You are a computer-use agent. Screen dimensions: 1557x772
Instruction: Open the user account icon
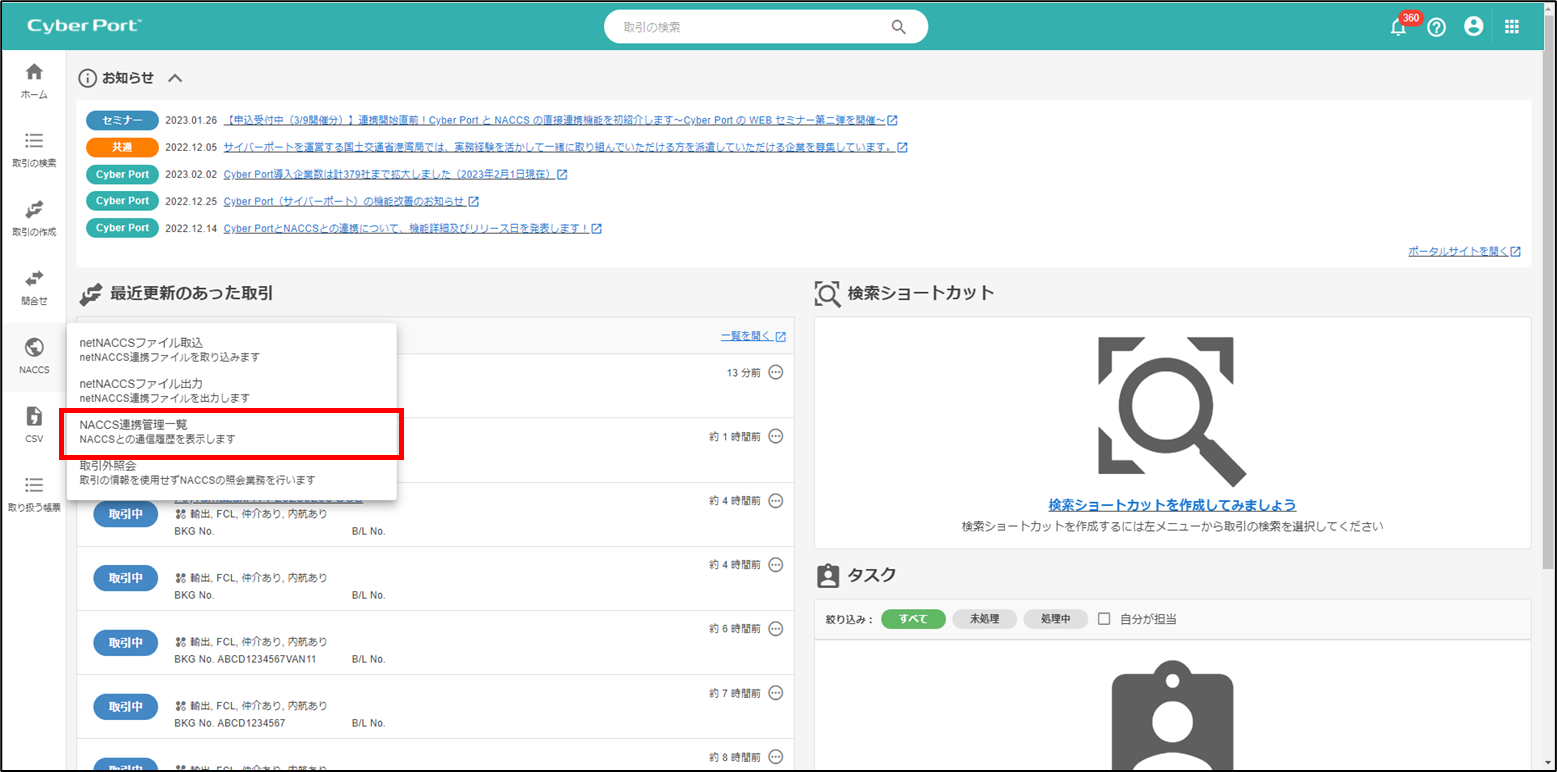pyautogui.click(x=1473, y=27)
